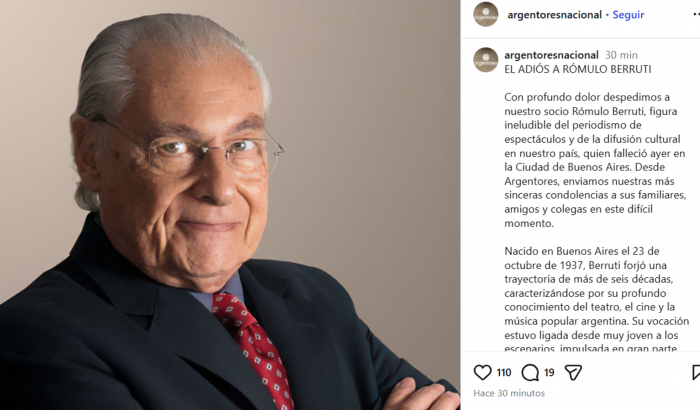Click the paragraph starting Con profundo dolor

coord(595,160)
